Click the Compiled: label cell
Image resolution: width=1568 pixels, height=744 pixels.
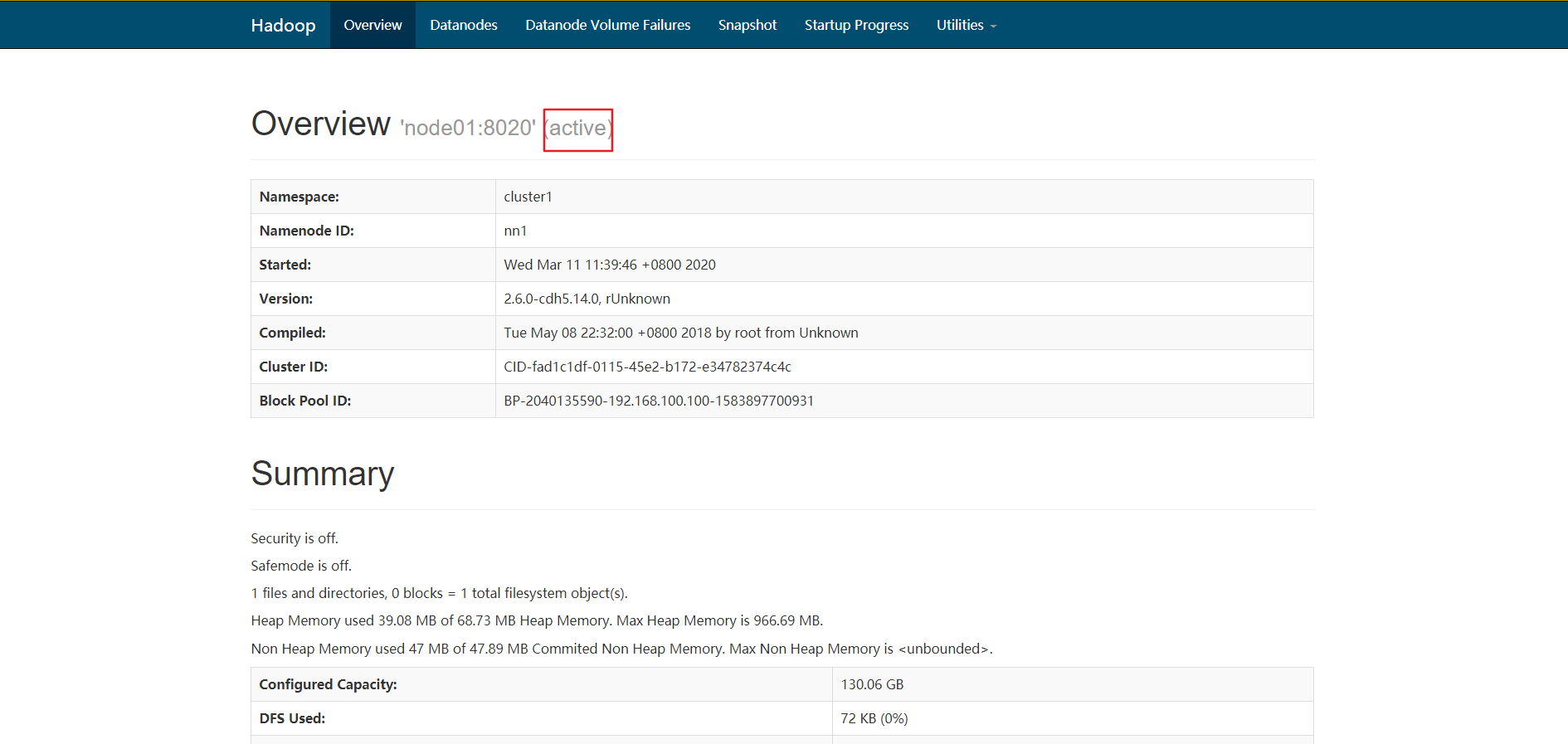(x=373, y=333)
